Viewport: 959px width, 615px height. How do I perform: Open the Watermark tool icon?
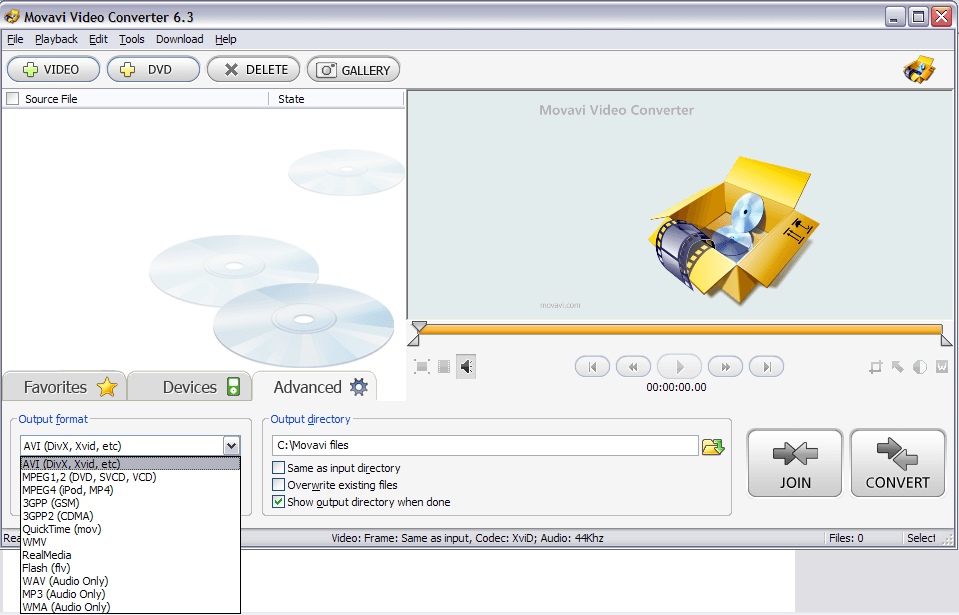[941, 366]
